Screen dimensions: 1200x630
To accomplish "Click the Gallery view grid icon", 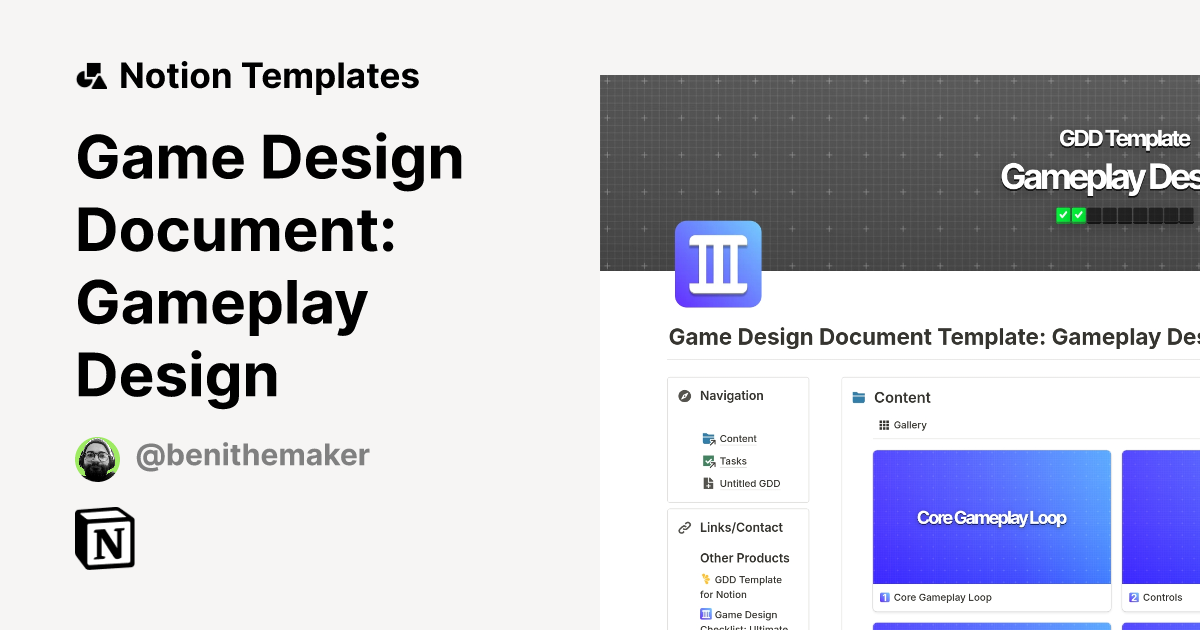I will (883, 425).
